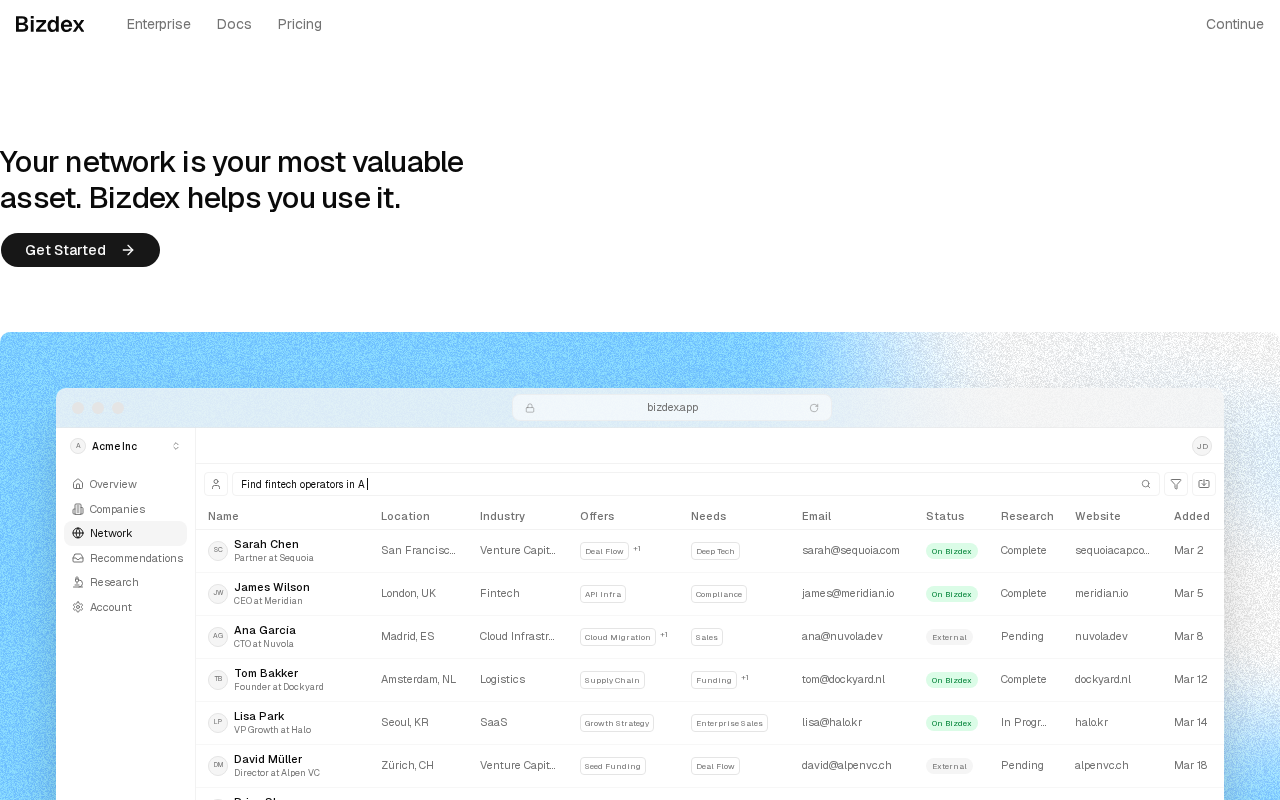Image resolution: width=1280 pixels, height=800 pixels.
Task: Select the Tom Bakker name
Action: pyautogui.click(x=266, y=673)
